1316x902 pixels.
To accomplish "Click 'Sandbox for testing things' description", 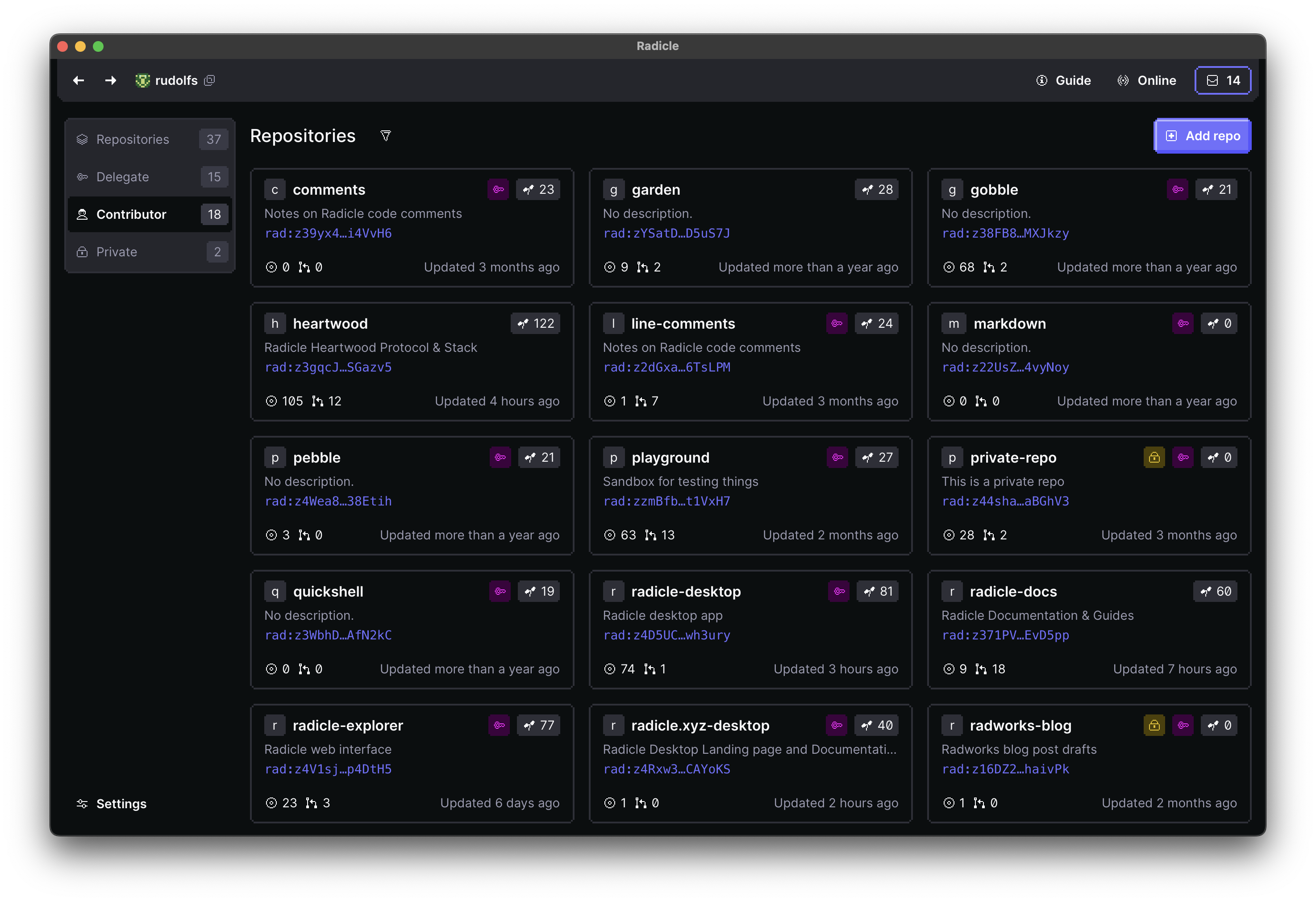I will click(x=680, y=482).
